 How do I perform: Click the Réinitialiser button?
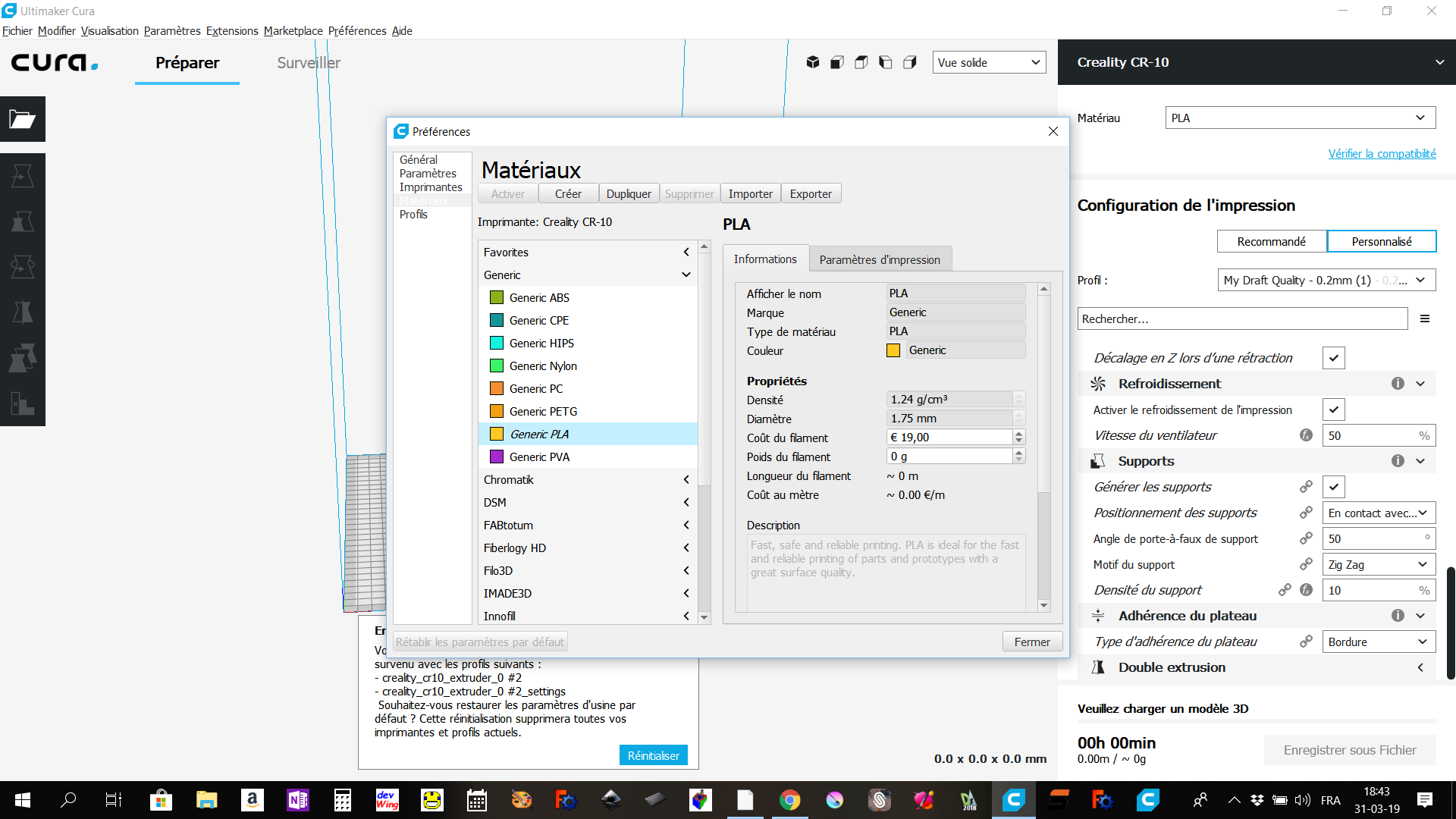coord(653,755)
